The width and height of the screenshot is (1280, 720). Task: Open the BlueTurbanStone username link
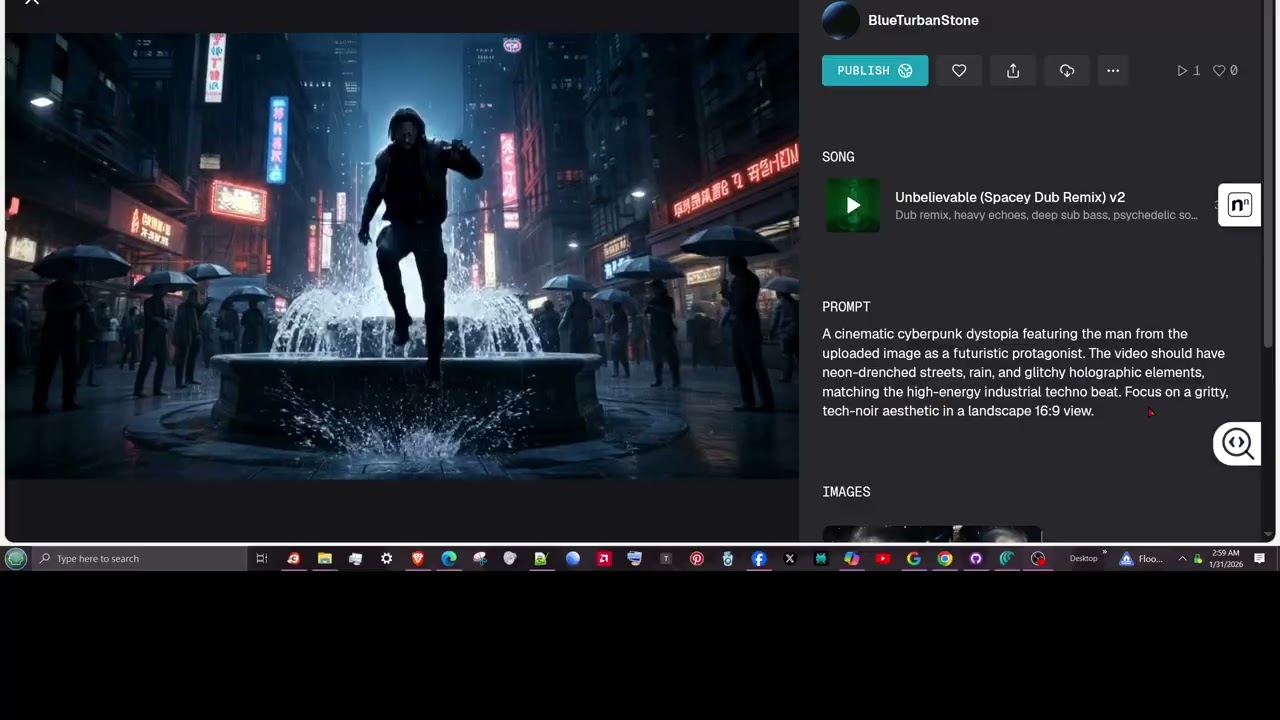point(923,20)
